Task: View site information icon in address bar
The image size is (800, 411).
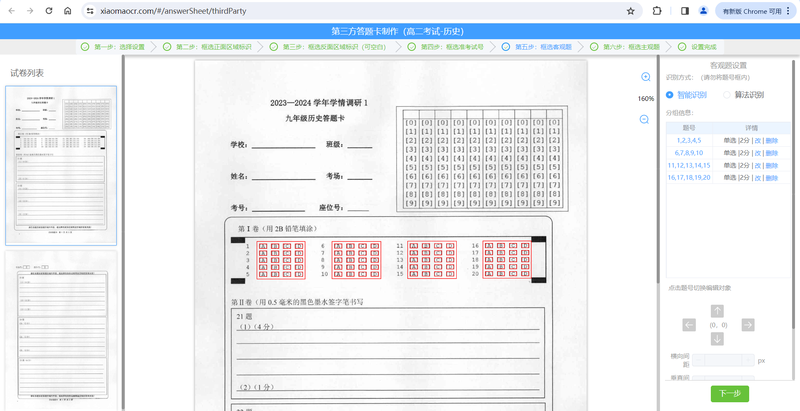Action: click(90, 11)
